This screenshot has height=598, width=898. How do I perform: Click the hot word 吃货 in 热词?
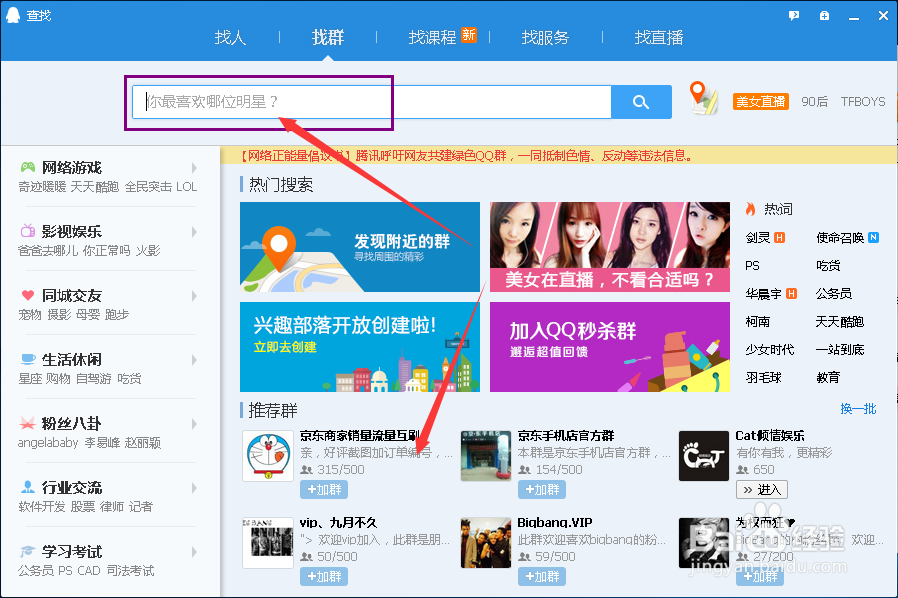click(828, 266)
